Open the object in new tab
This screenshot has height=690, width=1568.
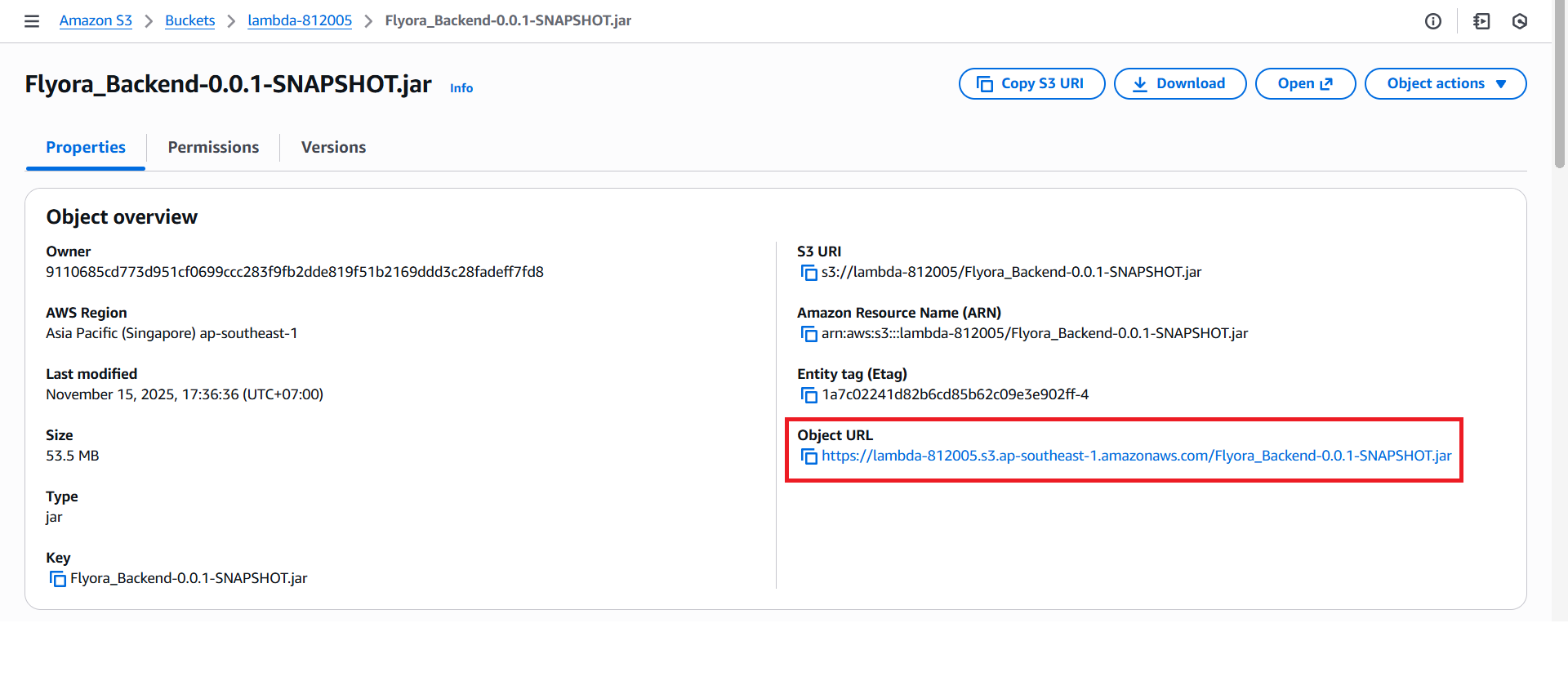(1304, 83)
